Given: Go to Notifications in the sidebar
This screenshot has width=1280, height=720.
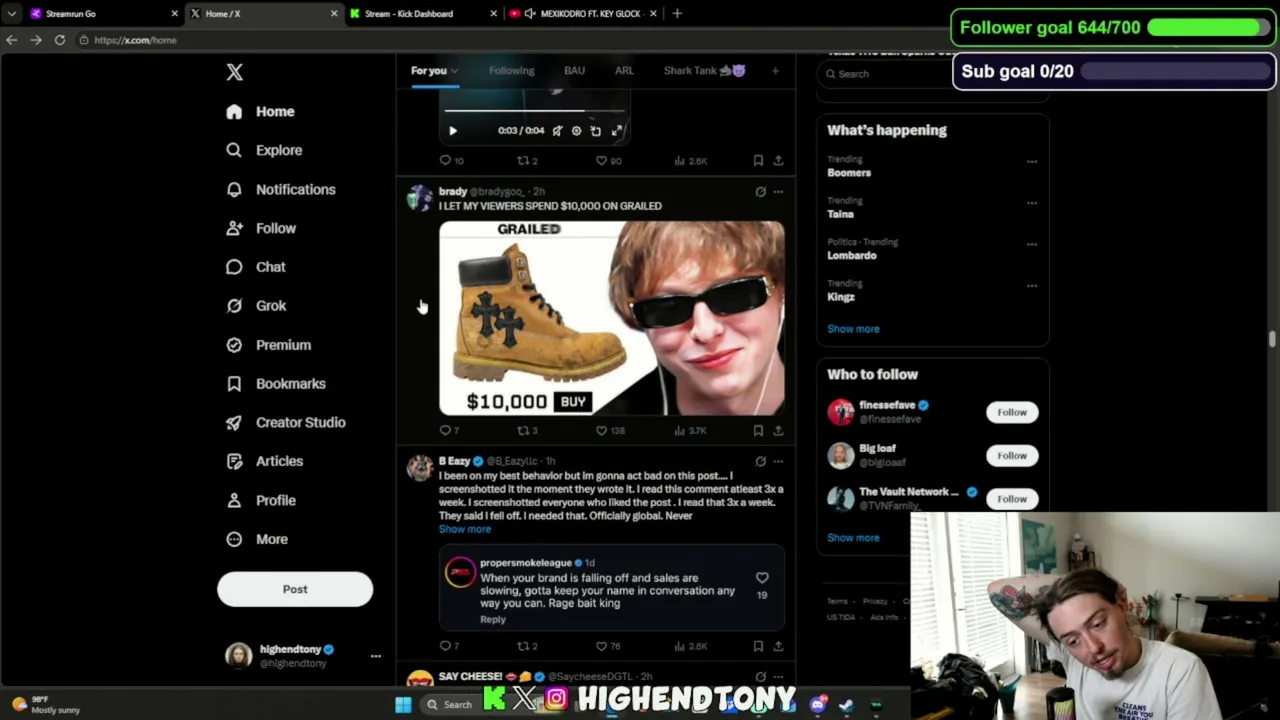Looking at the screenshot, I should [281, 189].
